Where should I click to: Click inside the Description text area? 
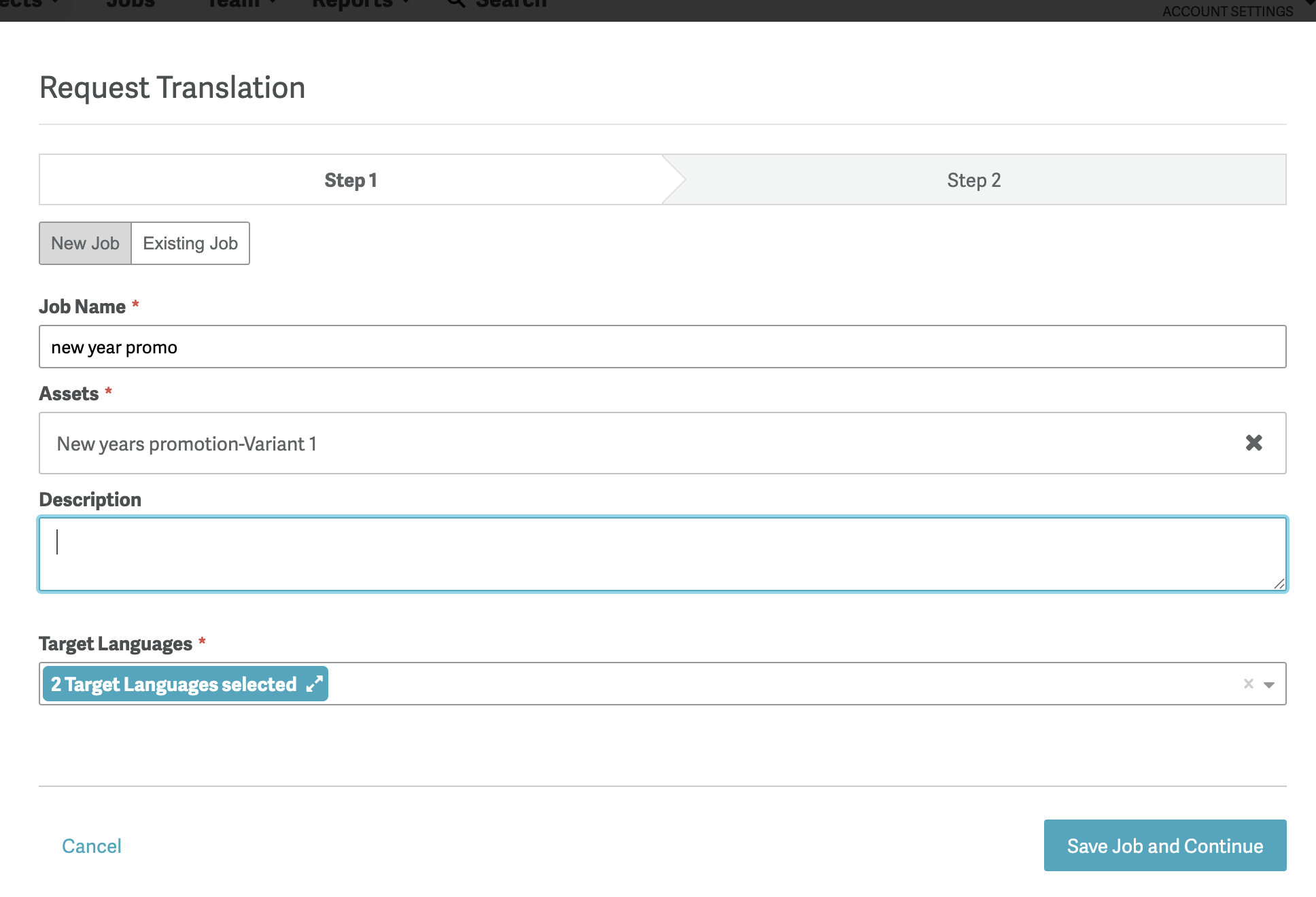point(662,555)
